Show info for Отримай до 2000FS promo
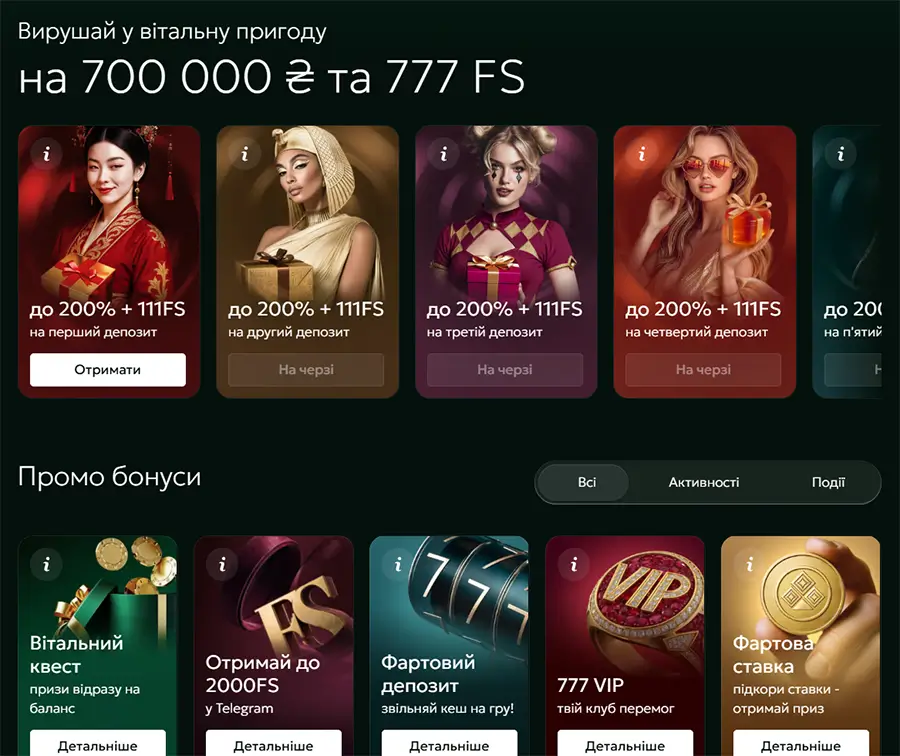The width and height of the screenshot is (900, 756). 223,565
